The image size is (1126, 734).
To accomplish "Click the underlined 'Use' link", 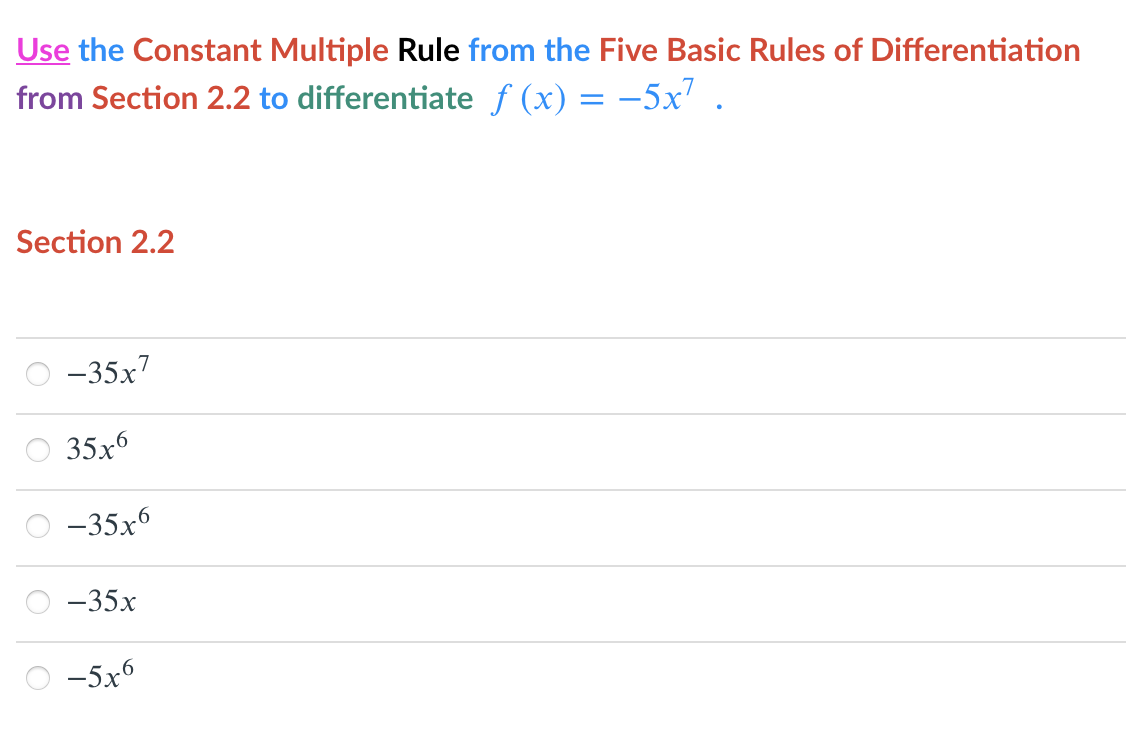I will (43, 50).
